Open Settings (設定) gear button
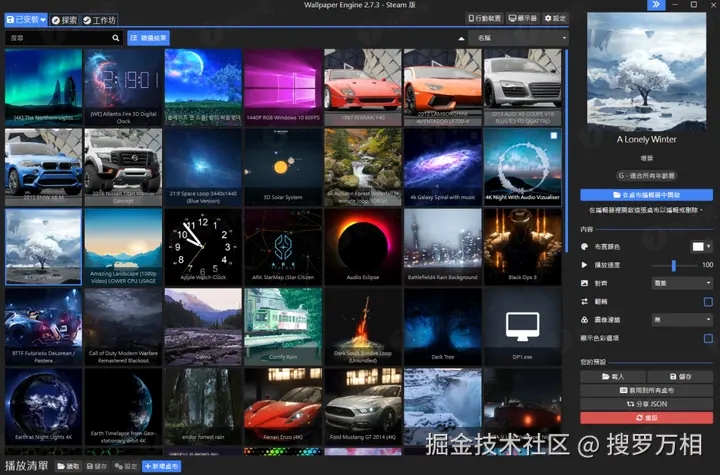This screenshot has height=475, width=720. point(555,18)
